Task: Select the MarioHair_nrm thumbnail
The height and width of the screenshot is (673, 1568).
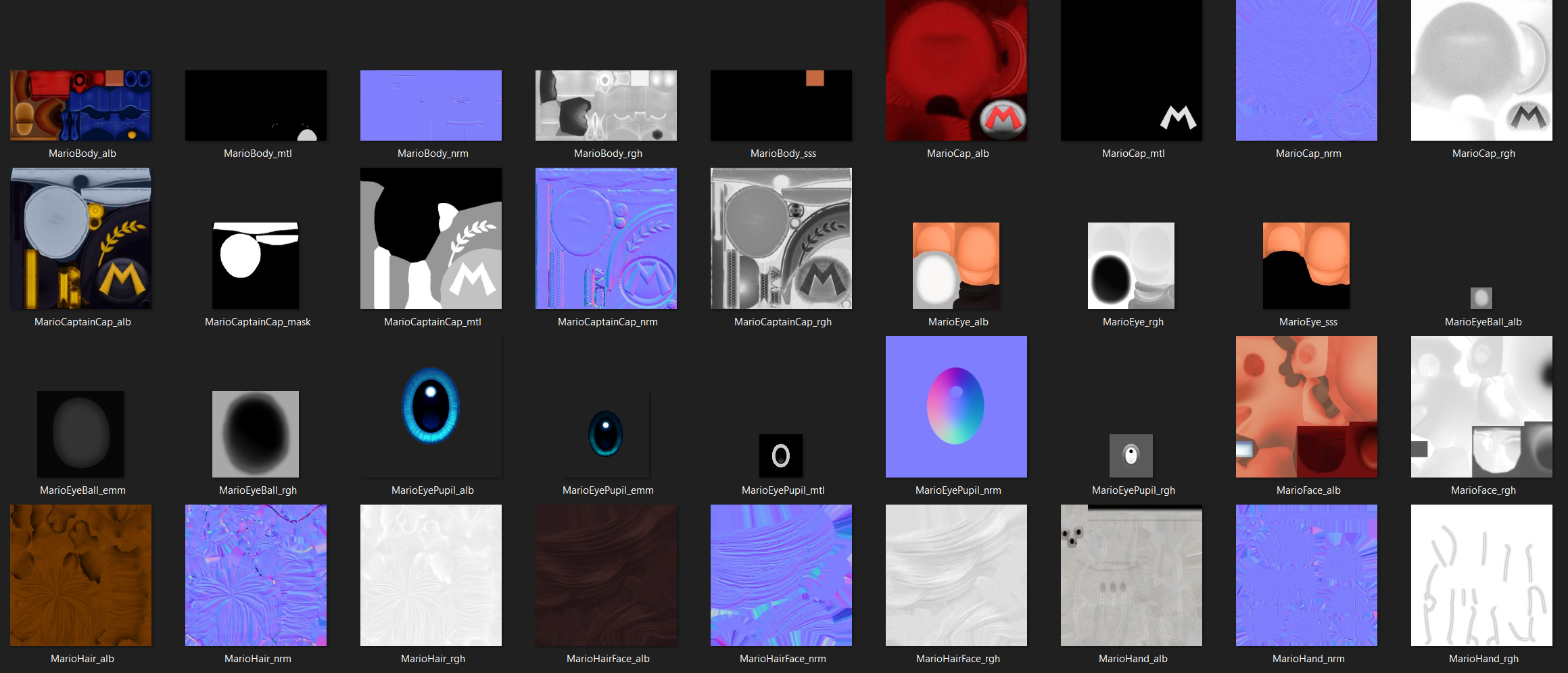Action: [x=256, y=576]
